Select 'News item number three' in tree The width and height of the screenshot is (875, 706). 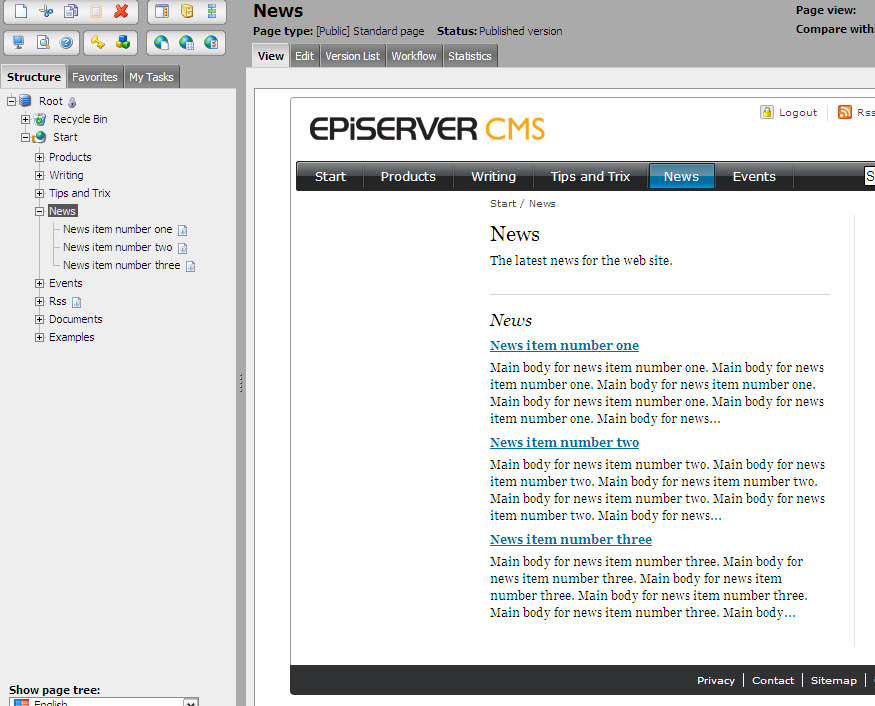(121, 265)
